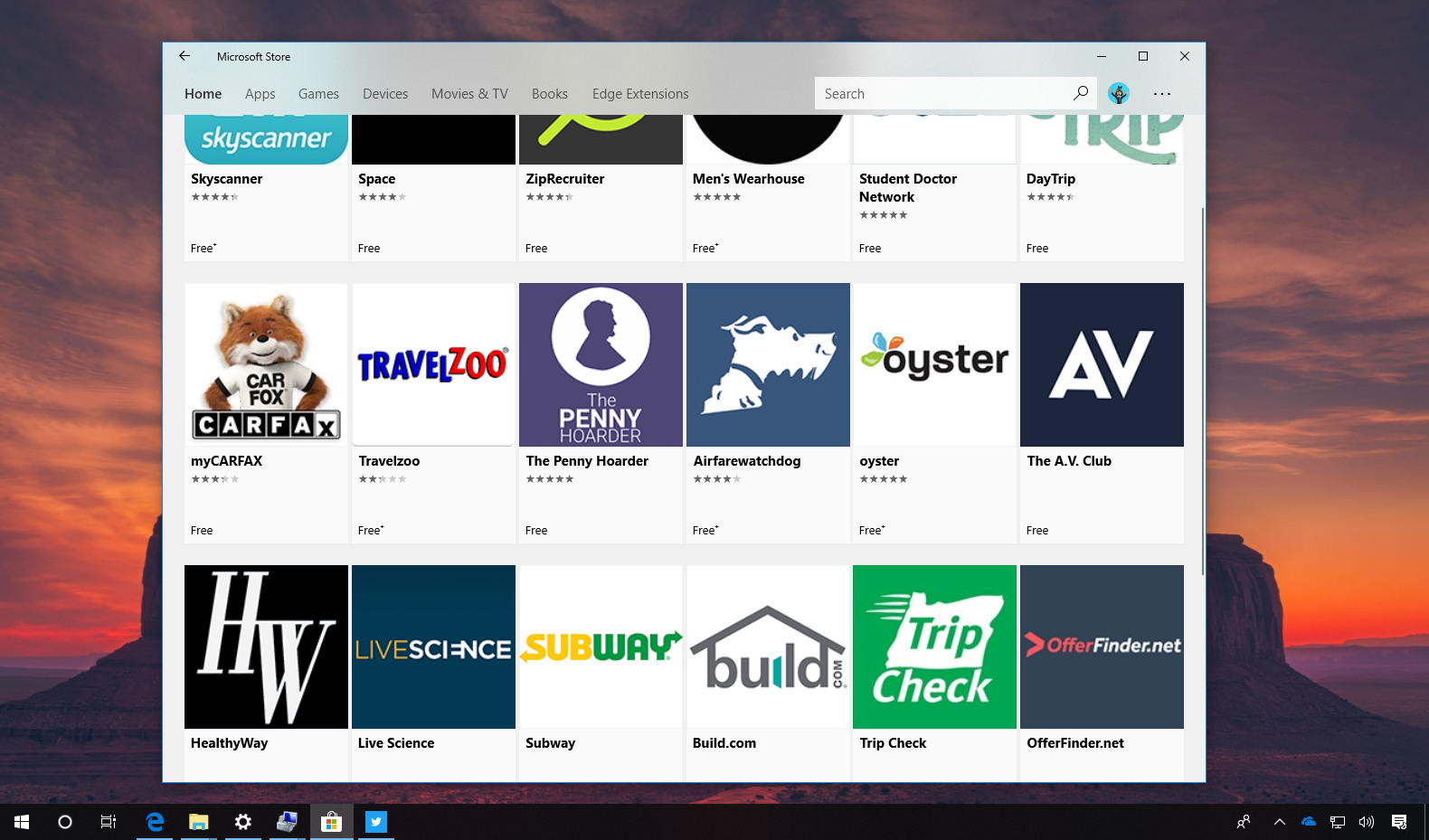This screenshot has height=840, width=1429.
Task: Open the ZipRecruiter app title
Action: click(565, 179)
